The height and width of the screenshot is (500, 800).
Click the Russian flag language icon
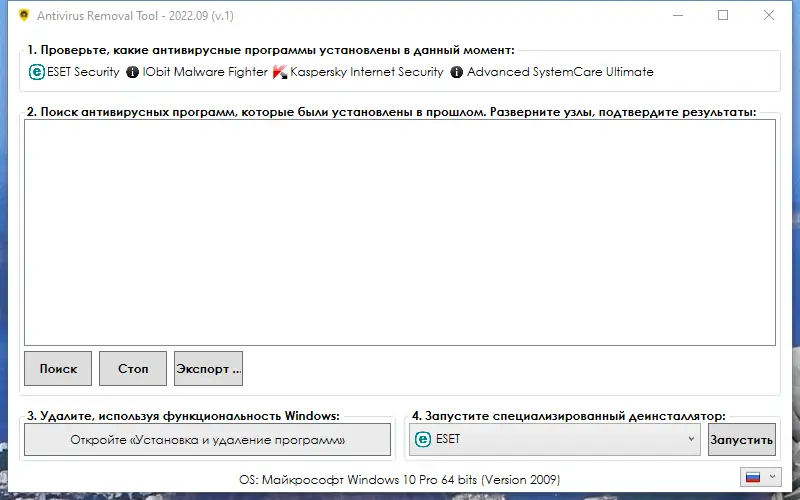(753, 477)
